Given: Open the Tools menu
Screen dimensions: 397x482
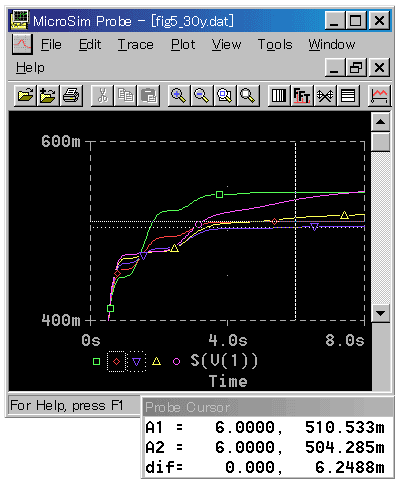Looking at the screenshot, I should click(x=275, y=45).
